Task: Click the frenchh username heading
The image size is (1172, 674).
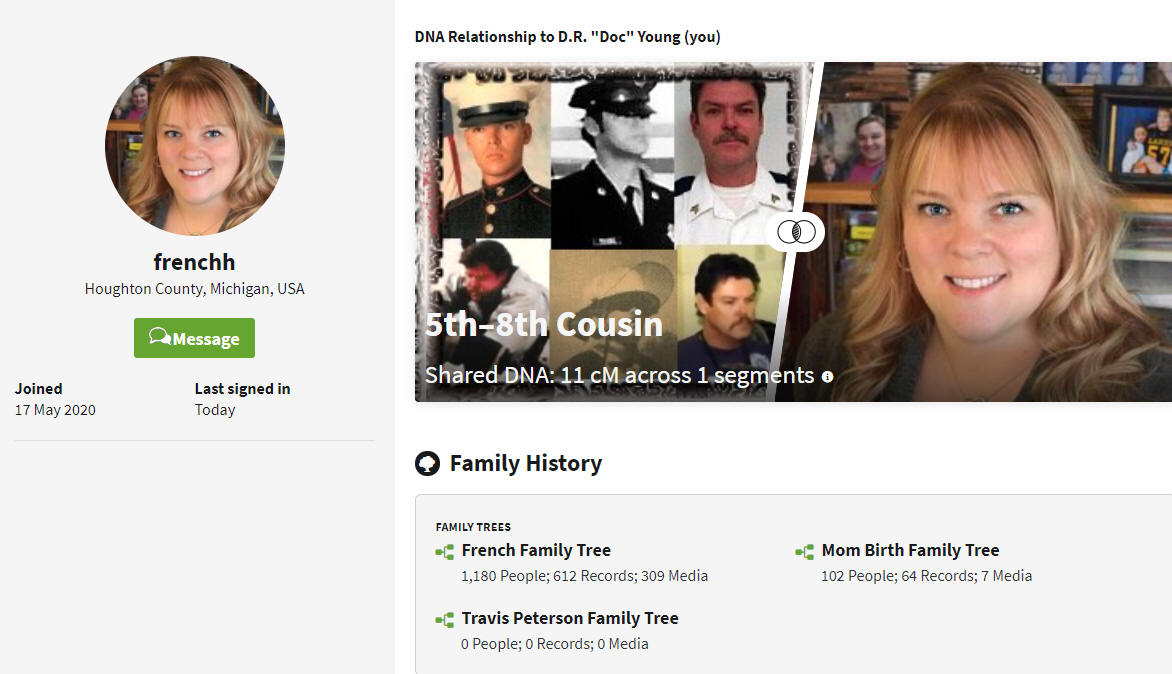Action: [194, 262]
